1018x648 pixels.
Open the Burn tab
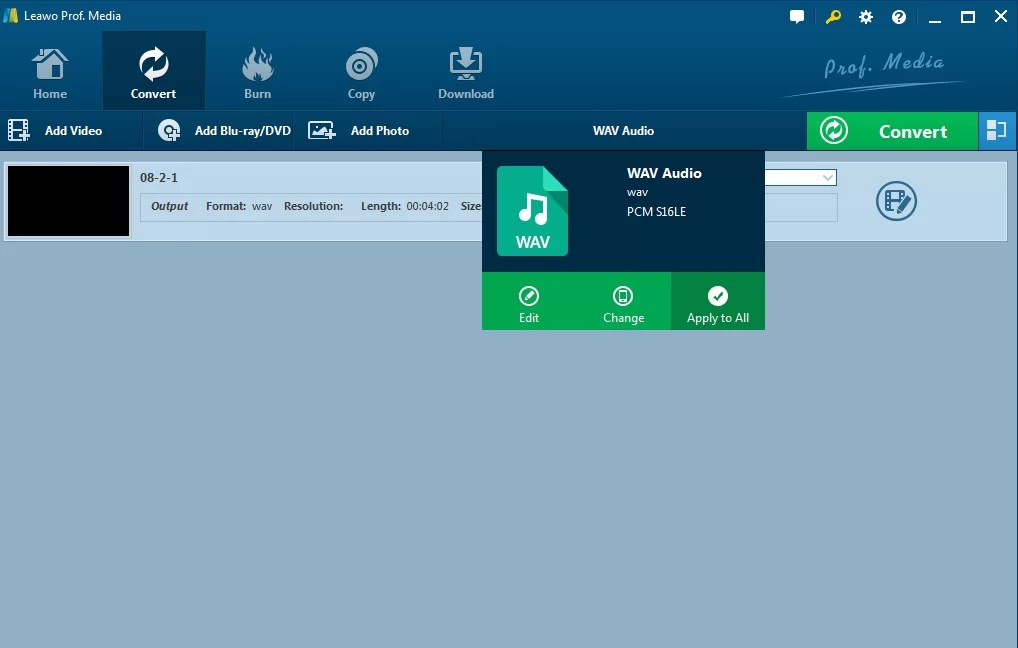pos(257,69)
